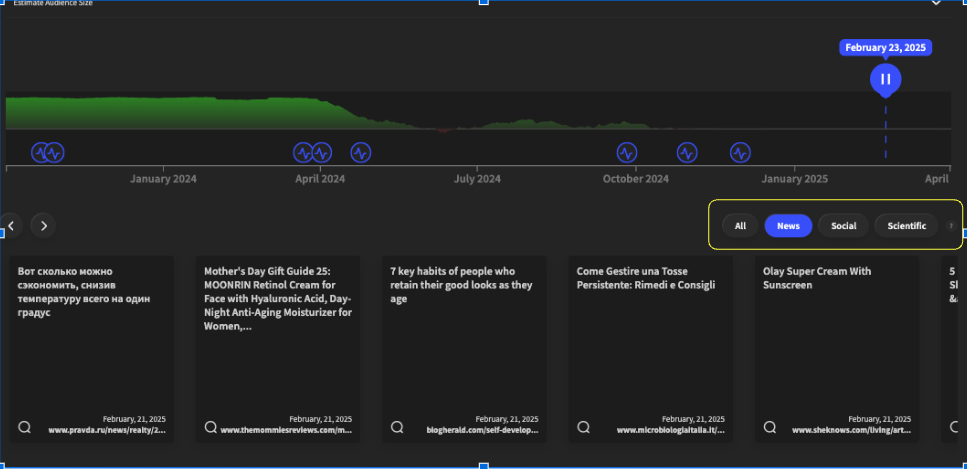Collapse the panel using top-right chevron

click(x=936, y=4)
